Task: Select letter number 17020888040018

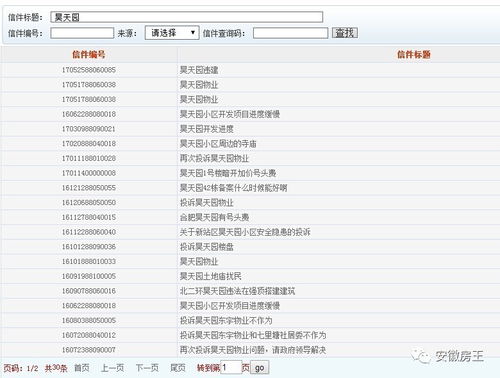Action: pyautogui.click(x=89, y=144)
